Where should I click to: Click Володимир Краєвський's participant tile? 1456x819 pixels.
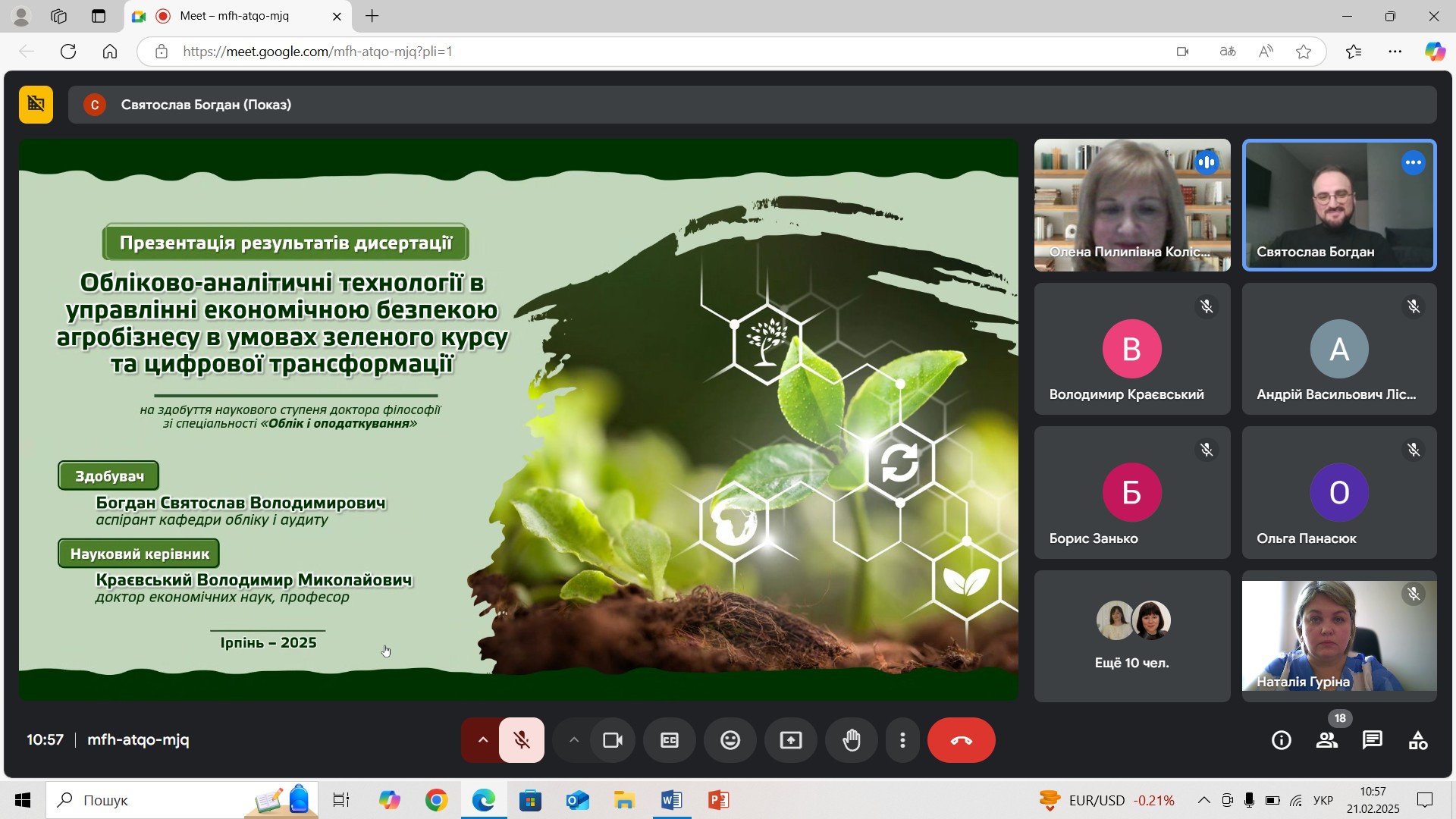pyautogui.click(x=1132, y=349)
